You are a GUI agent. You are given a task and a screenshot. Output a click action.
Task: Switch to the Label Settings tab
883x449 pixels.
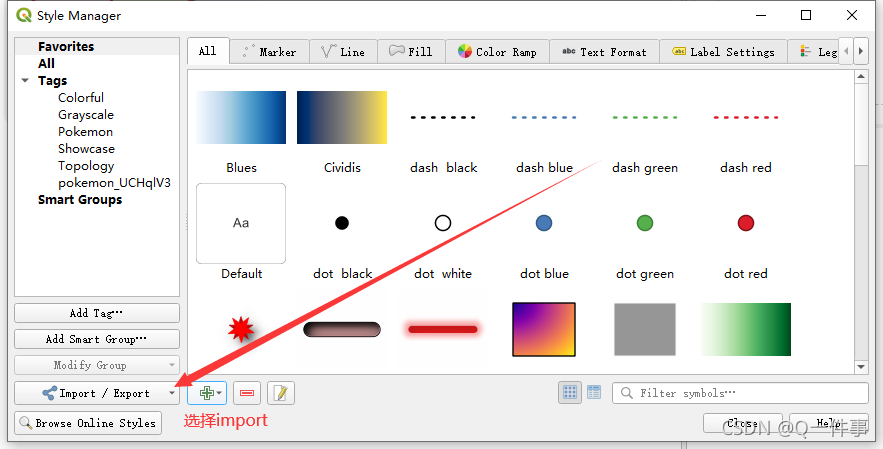pyautogui.click(x=723, y=52)
